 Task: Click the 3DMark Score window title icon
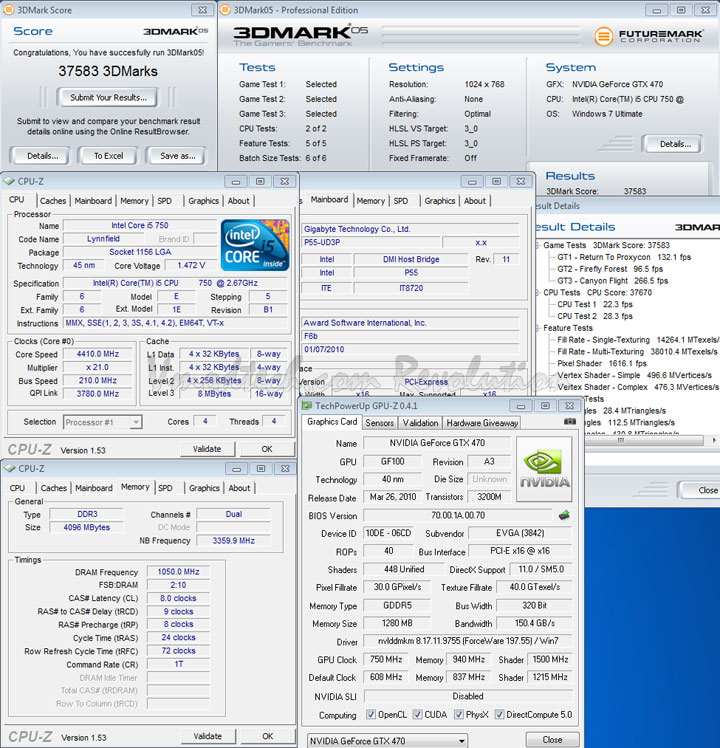coord(9,10)
